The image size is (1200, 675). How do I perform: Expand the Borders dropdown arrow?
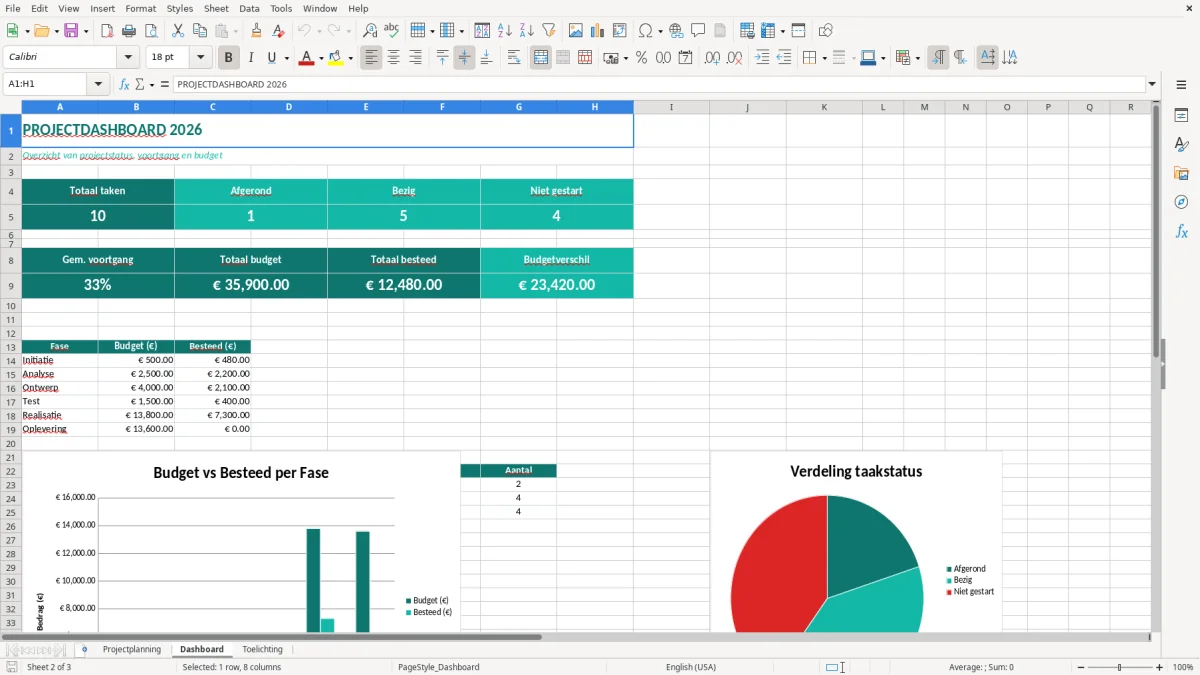(x=824, y=58)
